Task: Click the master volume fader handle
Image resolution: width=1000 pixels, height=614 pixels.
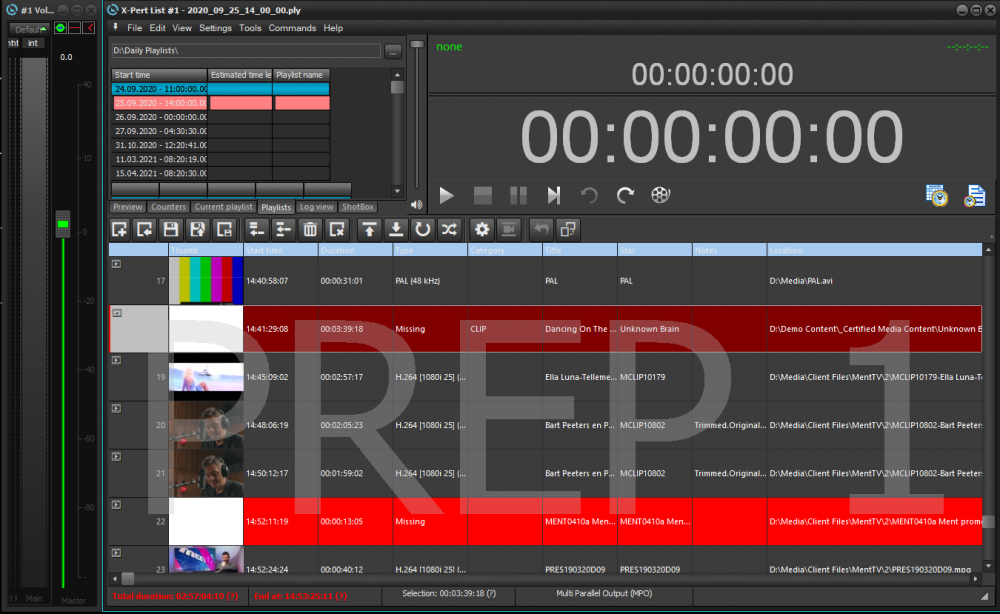Action: click(x=63, y=224)
